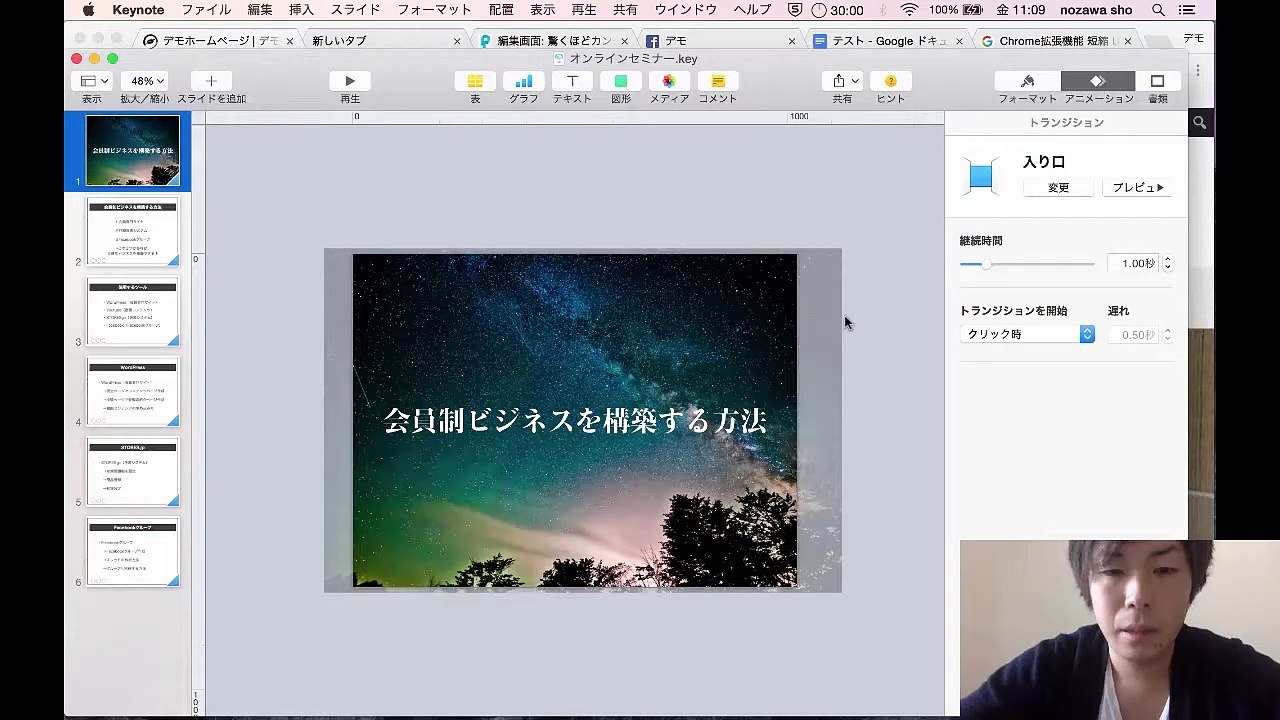Click the 1.00秒 duration field
Screen dimensions: 1280x720
click(1133, 264)
